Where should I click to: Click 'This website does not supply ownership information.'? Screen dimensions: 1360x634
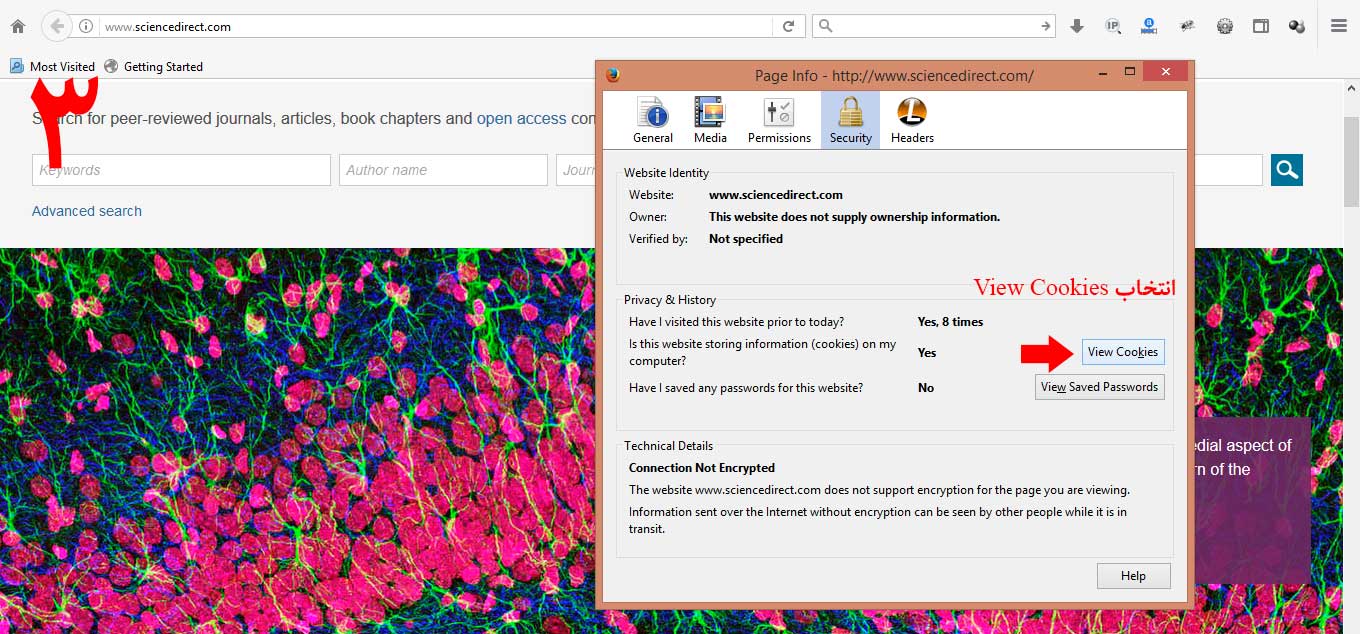[854, 217]
